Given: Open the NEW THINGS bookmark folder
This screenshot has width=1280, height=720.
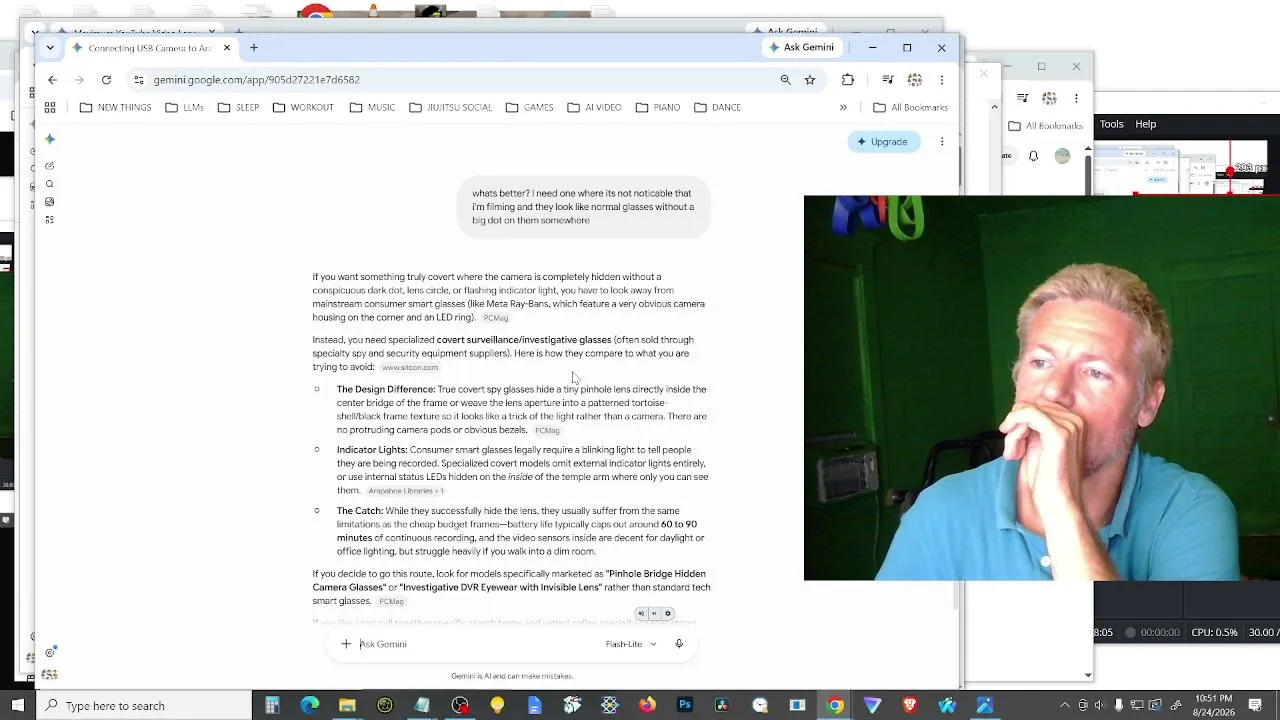Looking at the screenshot, I should click(115, 108).
